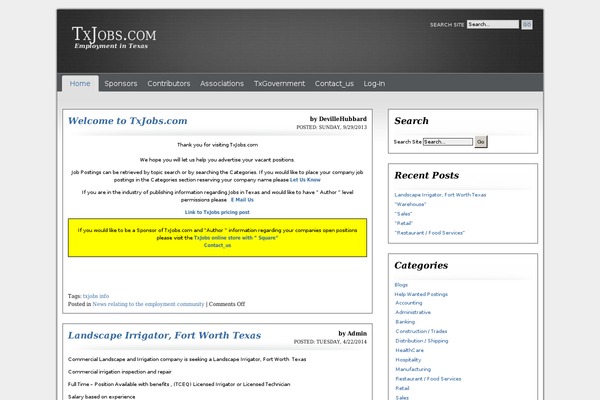Open the txjobs info tag
The image size is (600, 400).
pyautogui.click(x=96, y=296)
